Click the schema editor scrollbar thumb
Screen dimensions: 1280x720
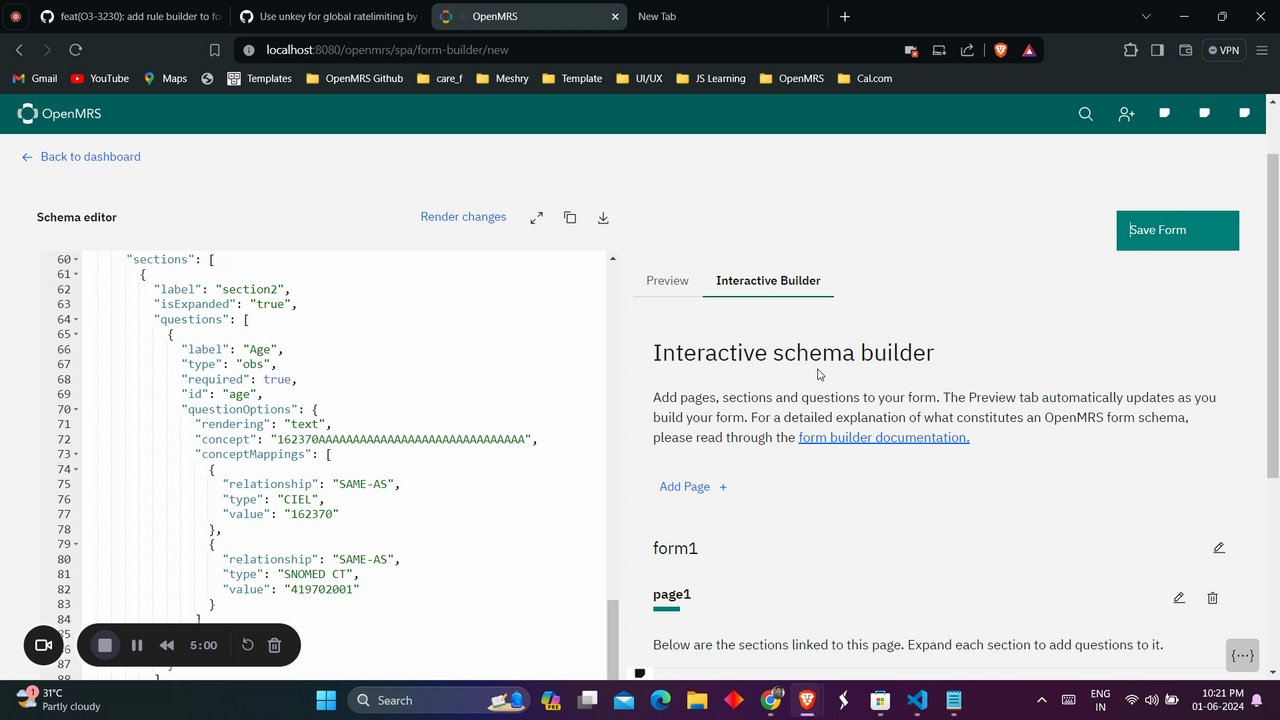tap(613, 640)
